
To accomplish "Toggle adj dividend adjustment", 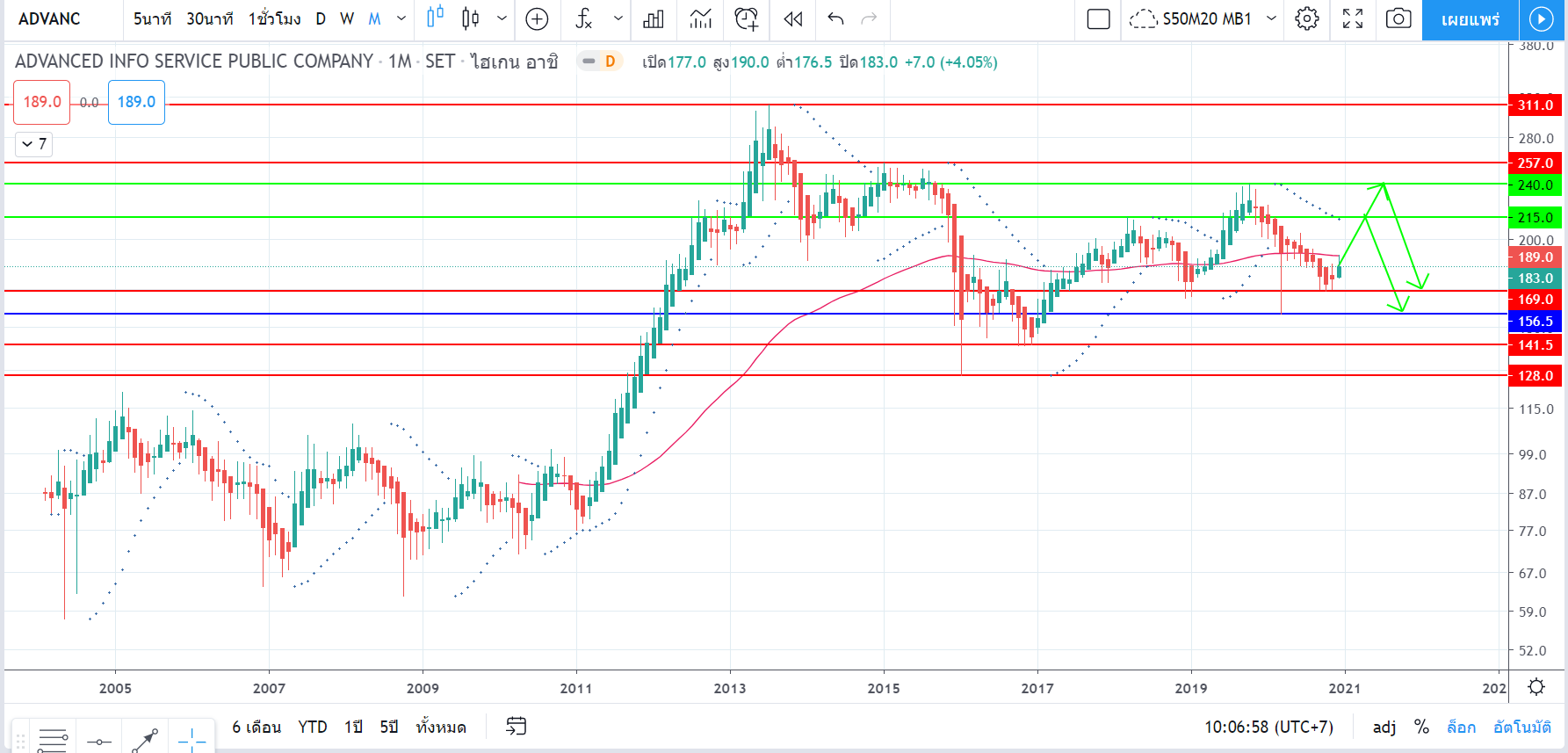I will (x=1384, y=727).
